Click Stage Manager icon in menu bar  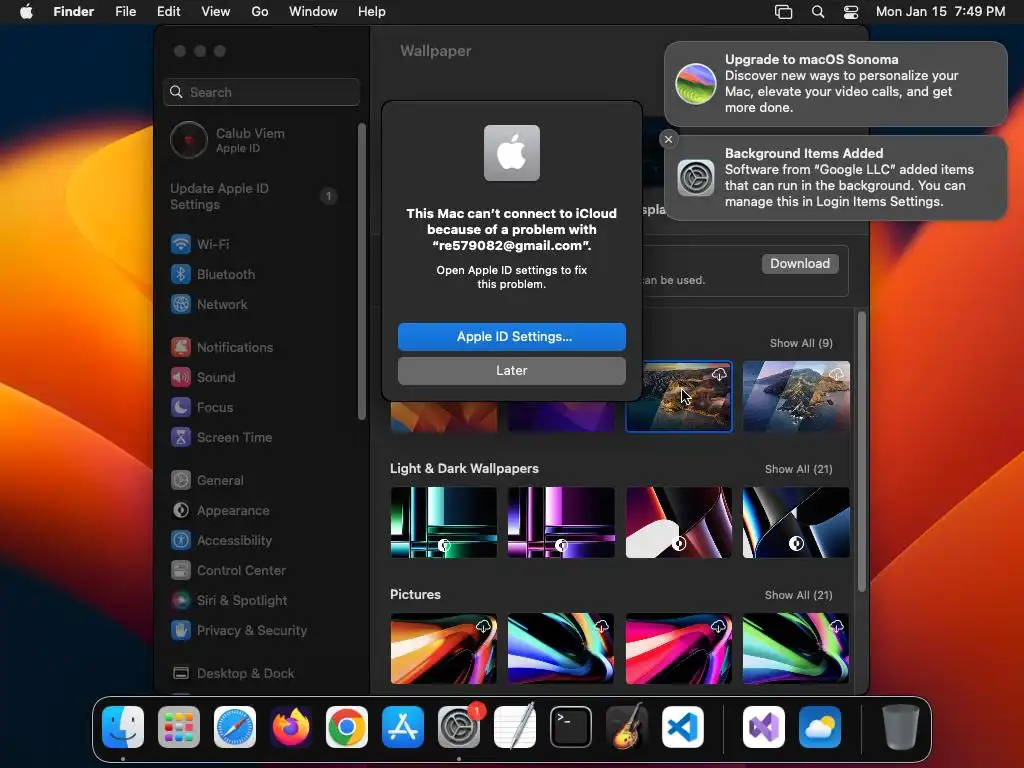tap(783, 12)
